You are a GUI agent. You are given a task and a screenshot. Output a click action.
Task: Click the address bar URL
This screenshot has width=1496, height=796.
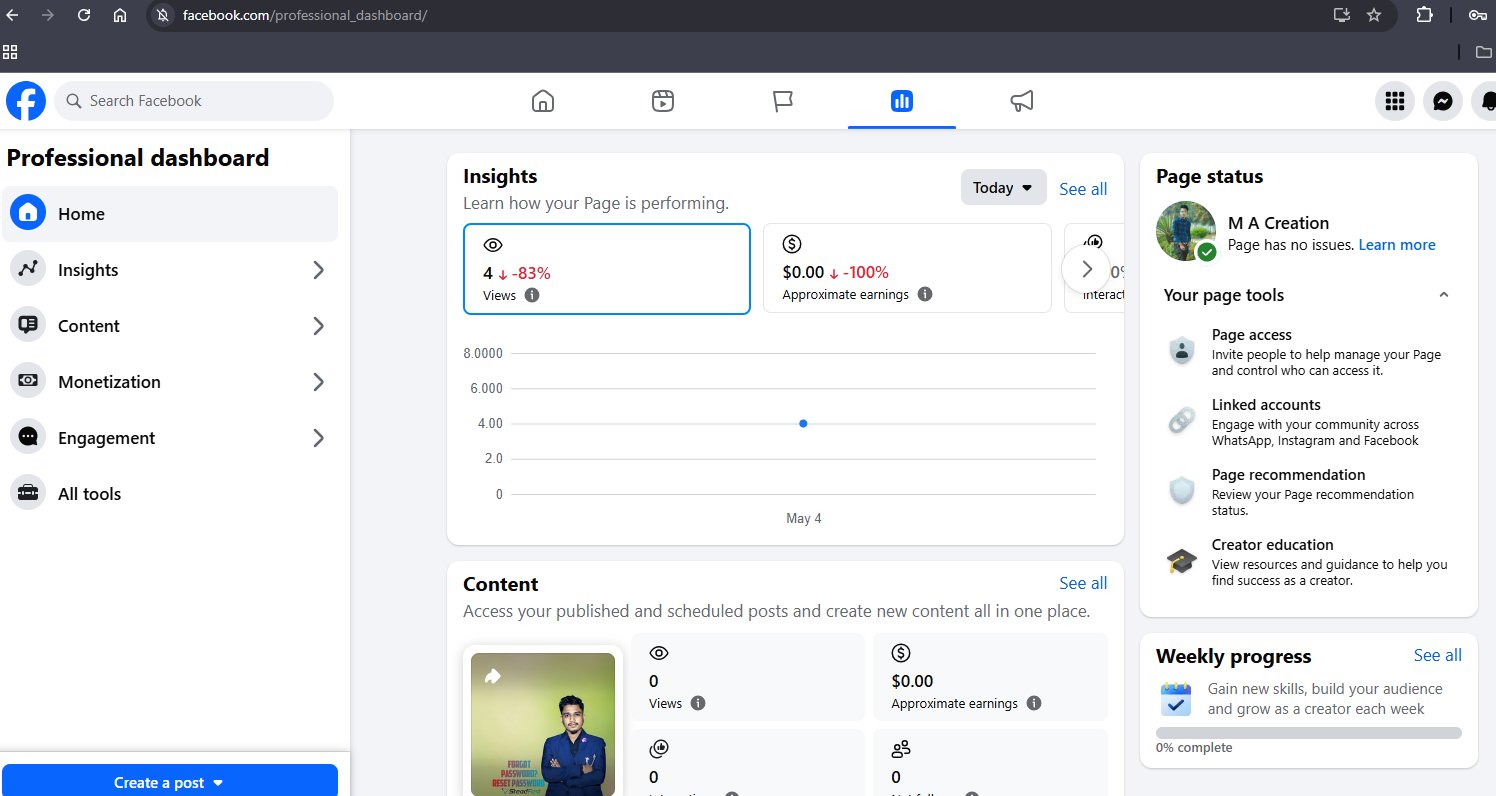[x=305, y=15]
